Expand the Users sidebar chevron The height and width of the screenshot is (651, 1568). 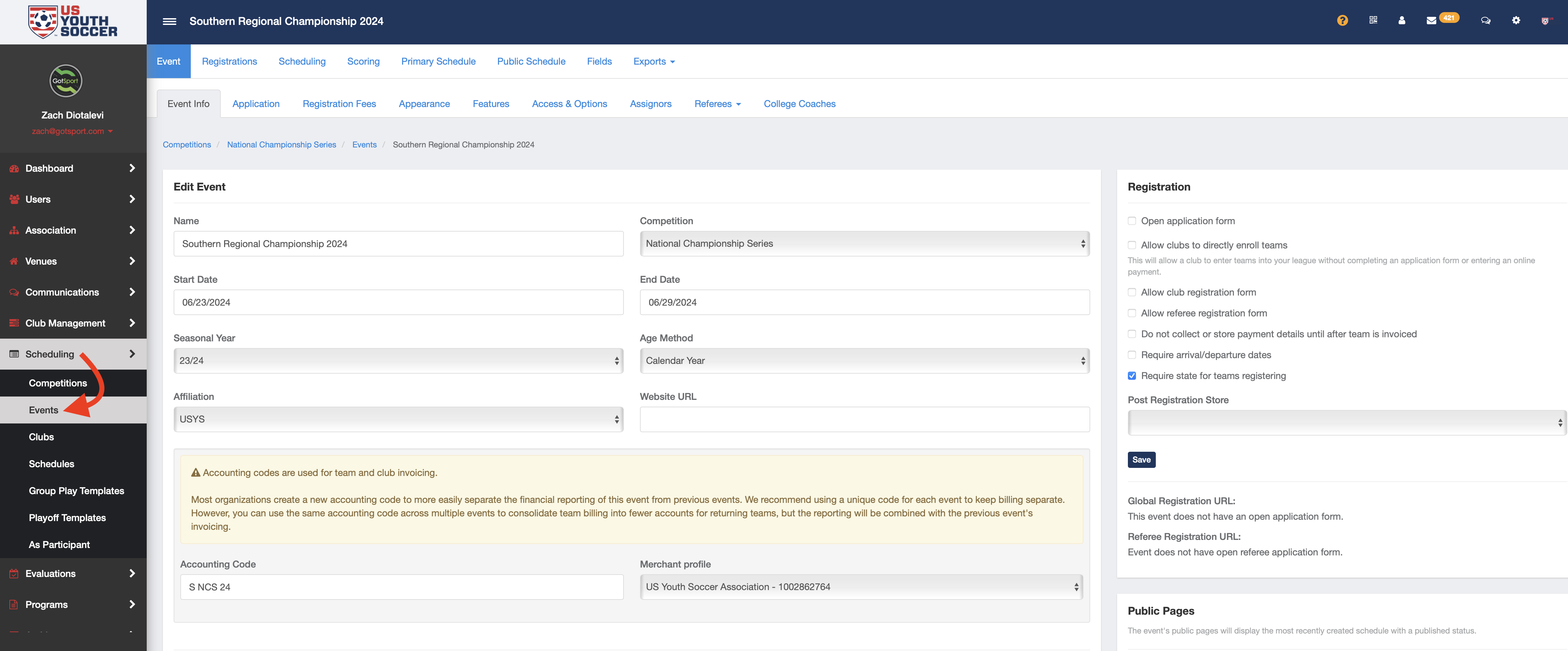click(x=132, y=200)
